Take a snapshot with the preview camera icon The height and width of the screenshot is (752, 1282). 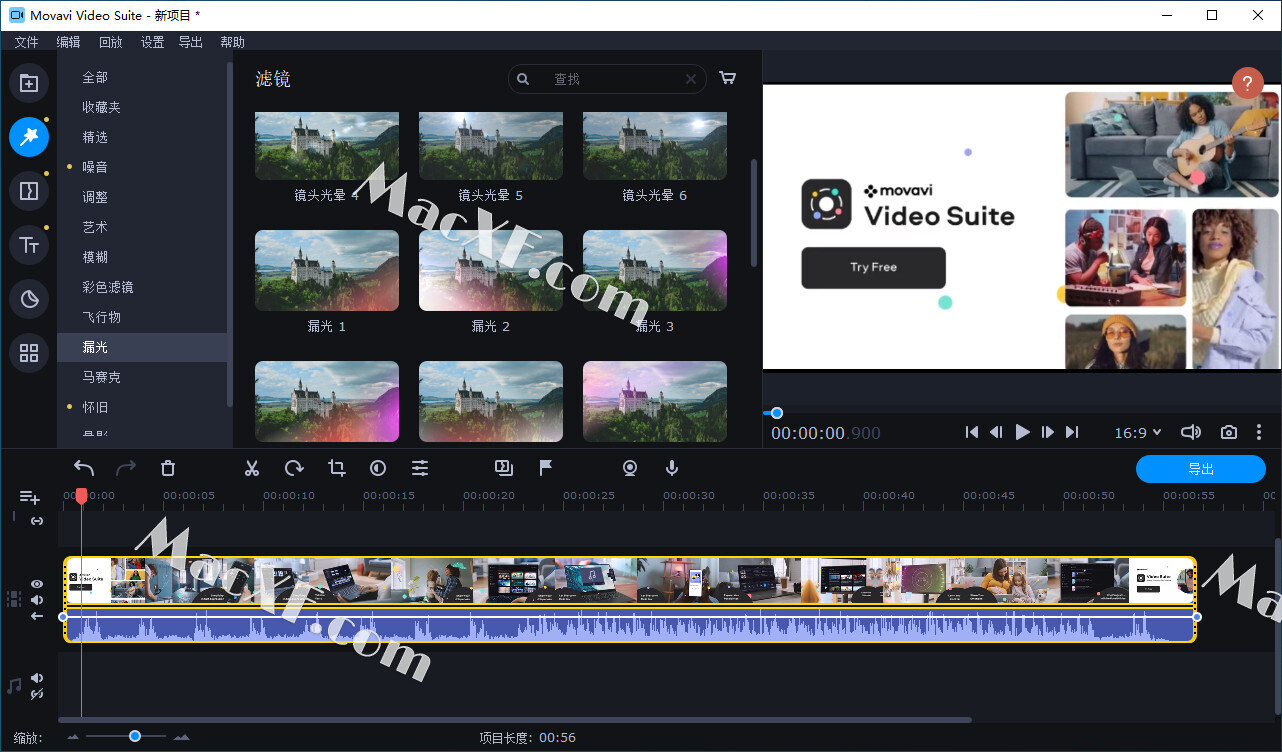tap(1228, 432)
